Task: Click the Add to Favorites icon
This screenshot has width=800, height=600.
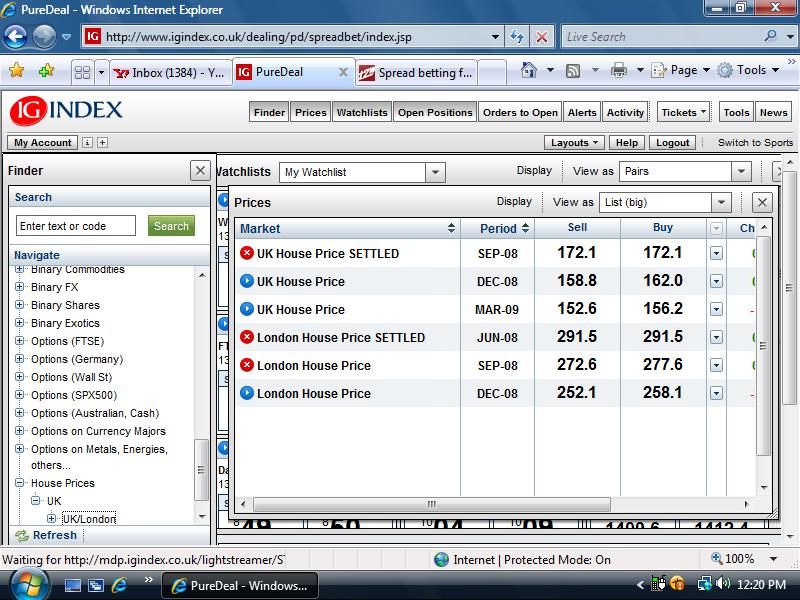Action: 46,70
